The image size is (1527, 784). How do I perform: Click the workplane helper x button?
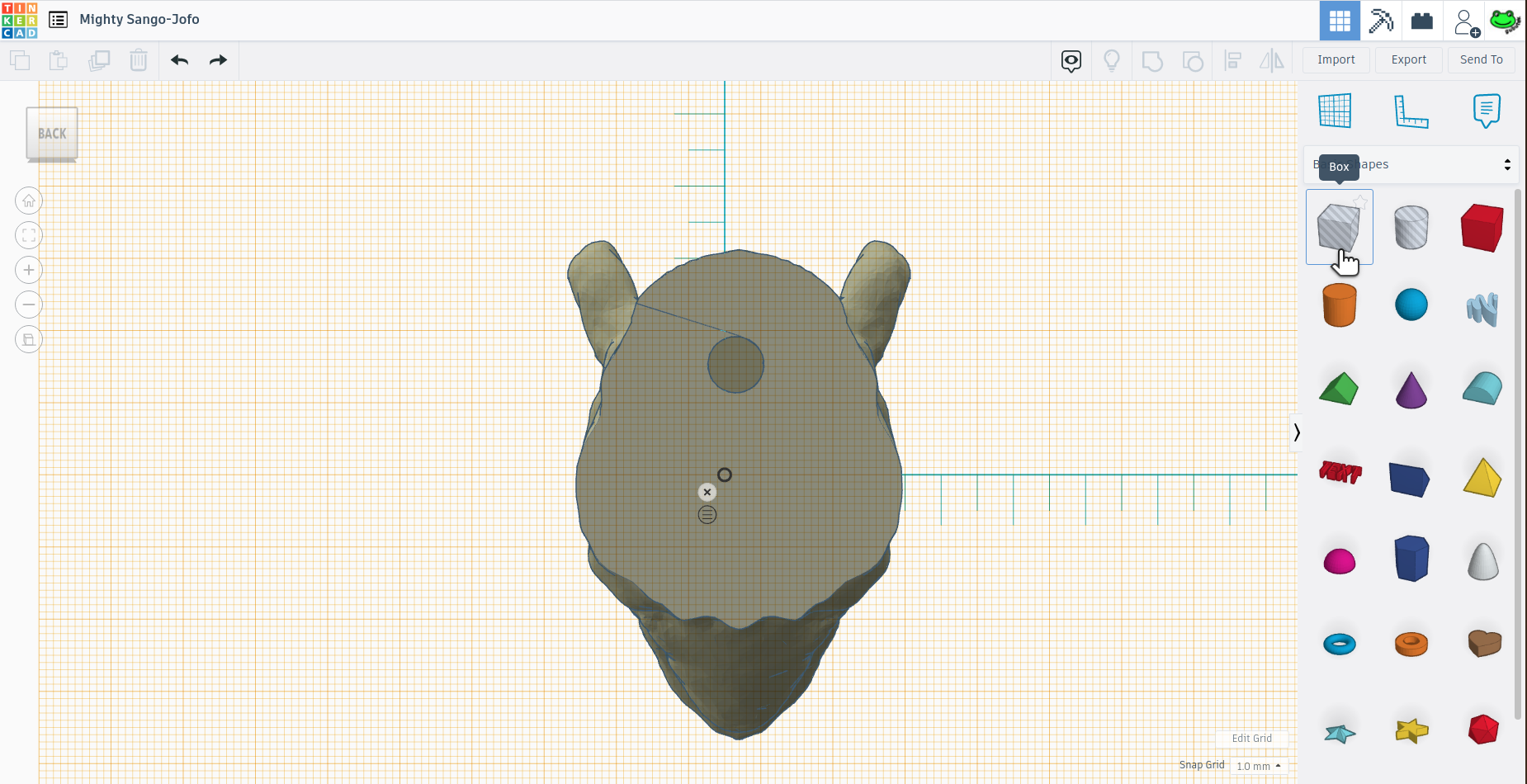707,492
